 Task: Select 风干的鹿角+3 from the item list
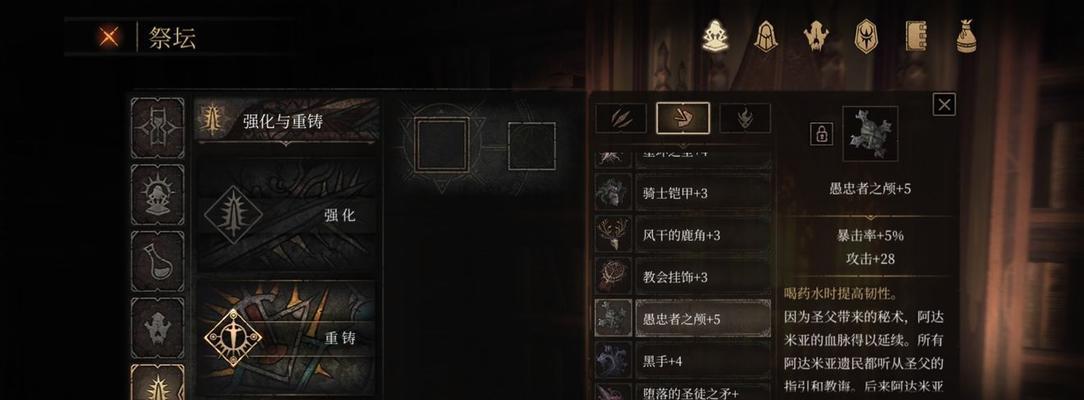(683, 235)
